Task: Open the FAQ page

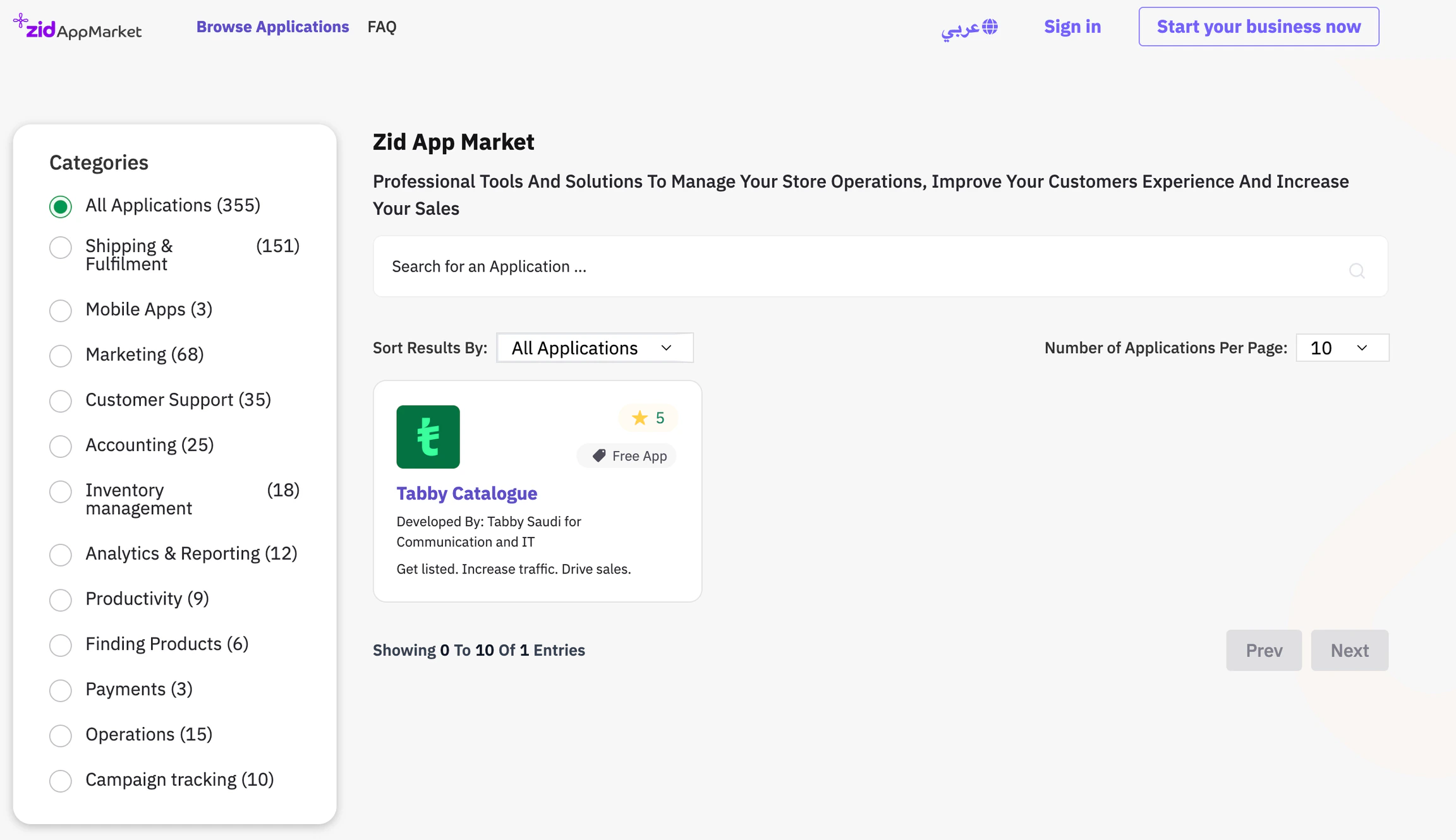Action: pyautogui.click(x=382, y=27)
